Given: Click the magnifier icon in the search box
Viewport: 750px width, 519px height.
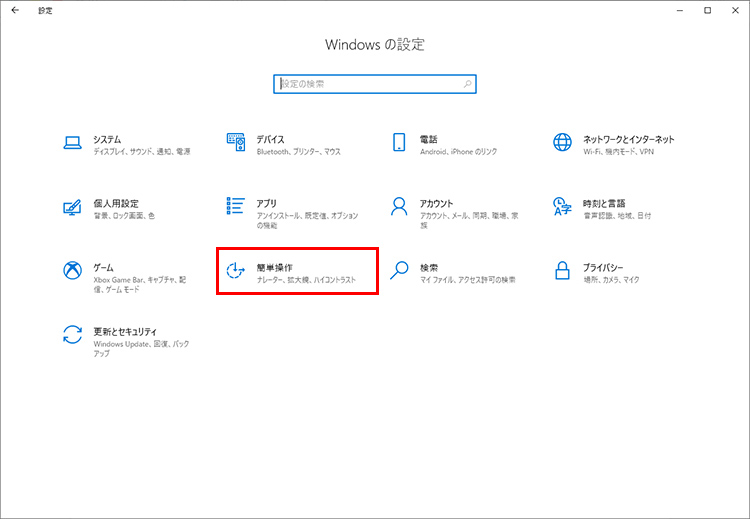Looking at the screenshot, I should pyautogui.click(x=467, y=84).
